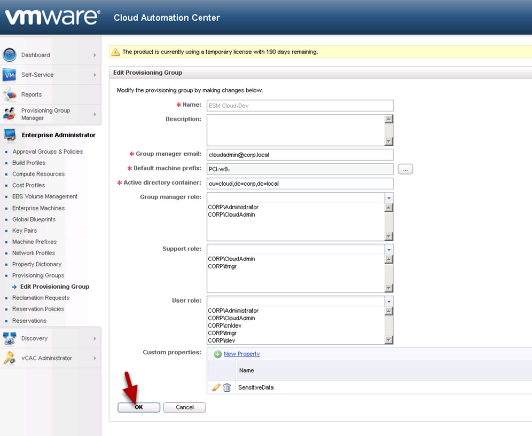
Task: Click the vCAC Administrator key icon
Action: click(10, 358)
